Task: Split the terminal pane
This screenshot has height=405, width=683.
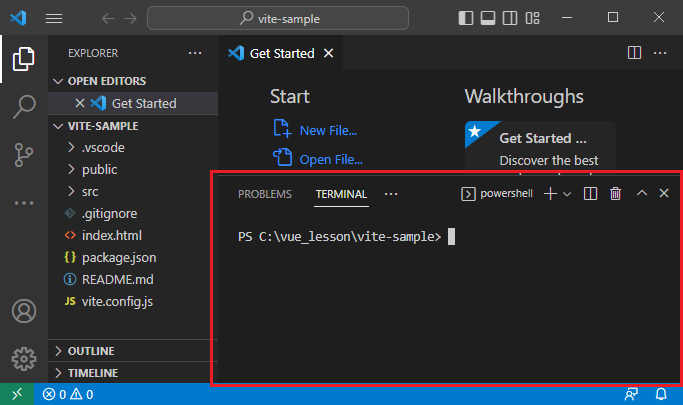Action: point(591,194)
